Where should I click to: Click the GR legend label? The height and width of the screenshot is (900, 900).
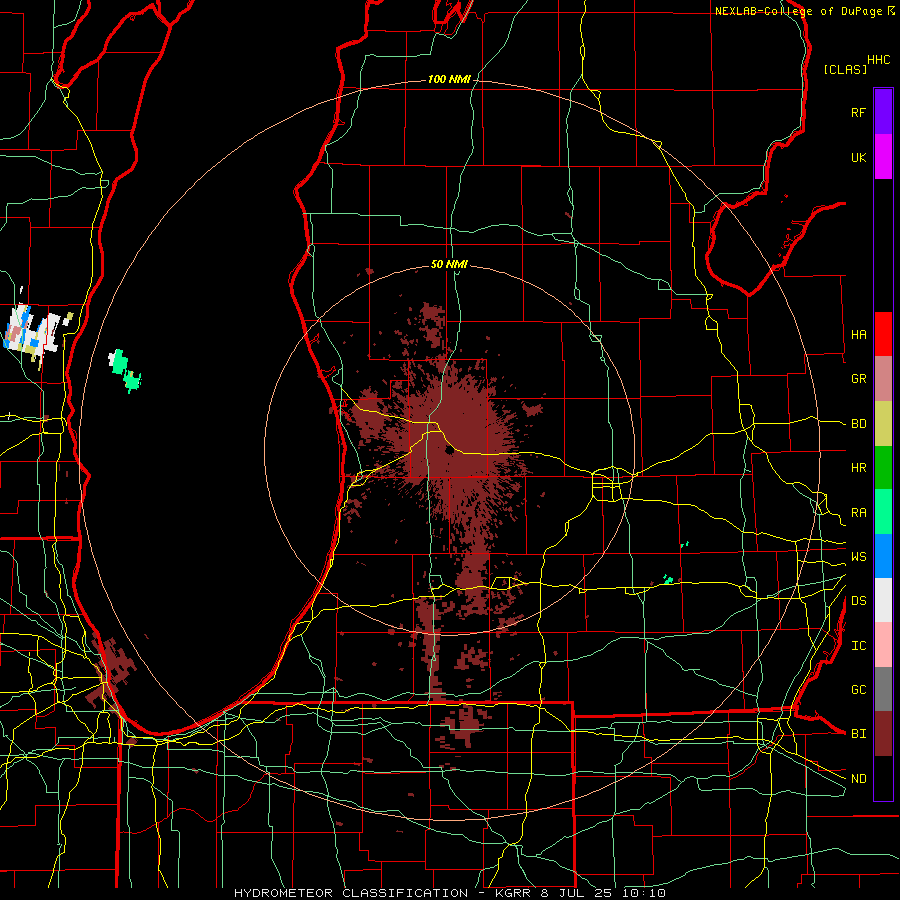[859, 379]
